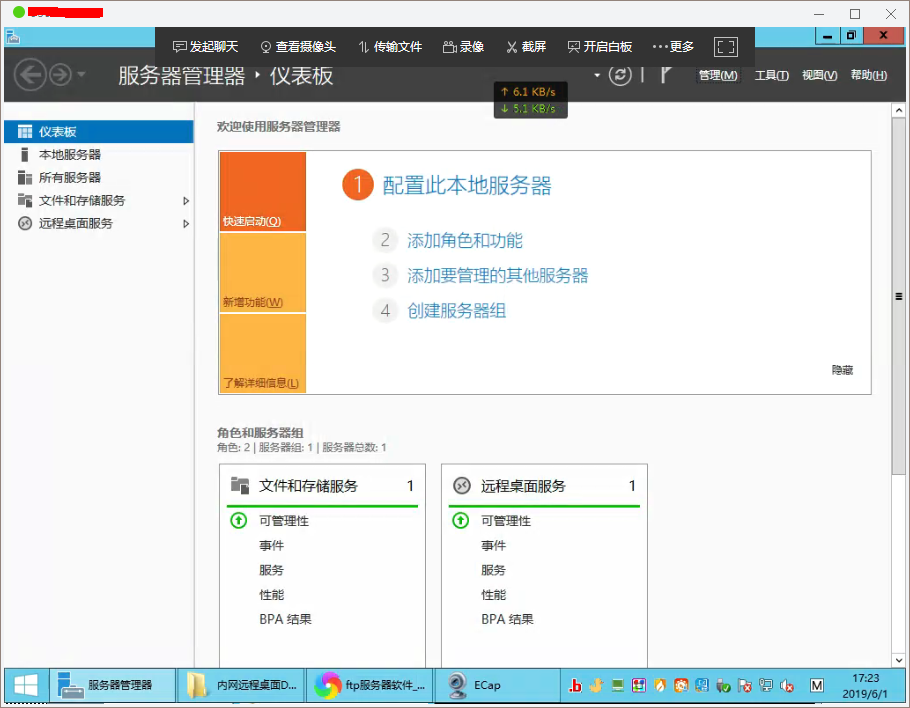This screenshot has height=708, width=910.
Task: Expand 文件和存储服务 sidebar arrow
Action: coord(186,201)
